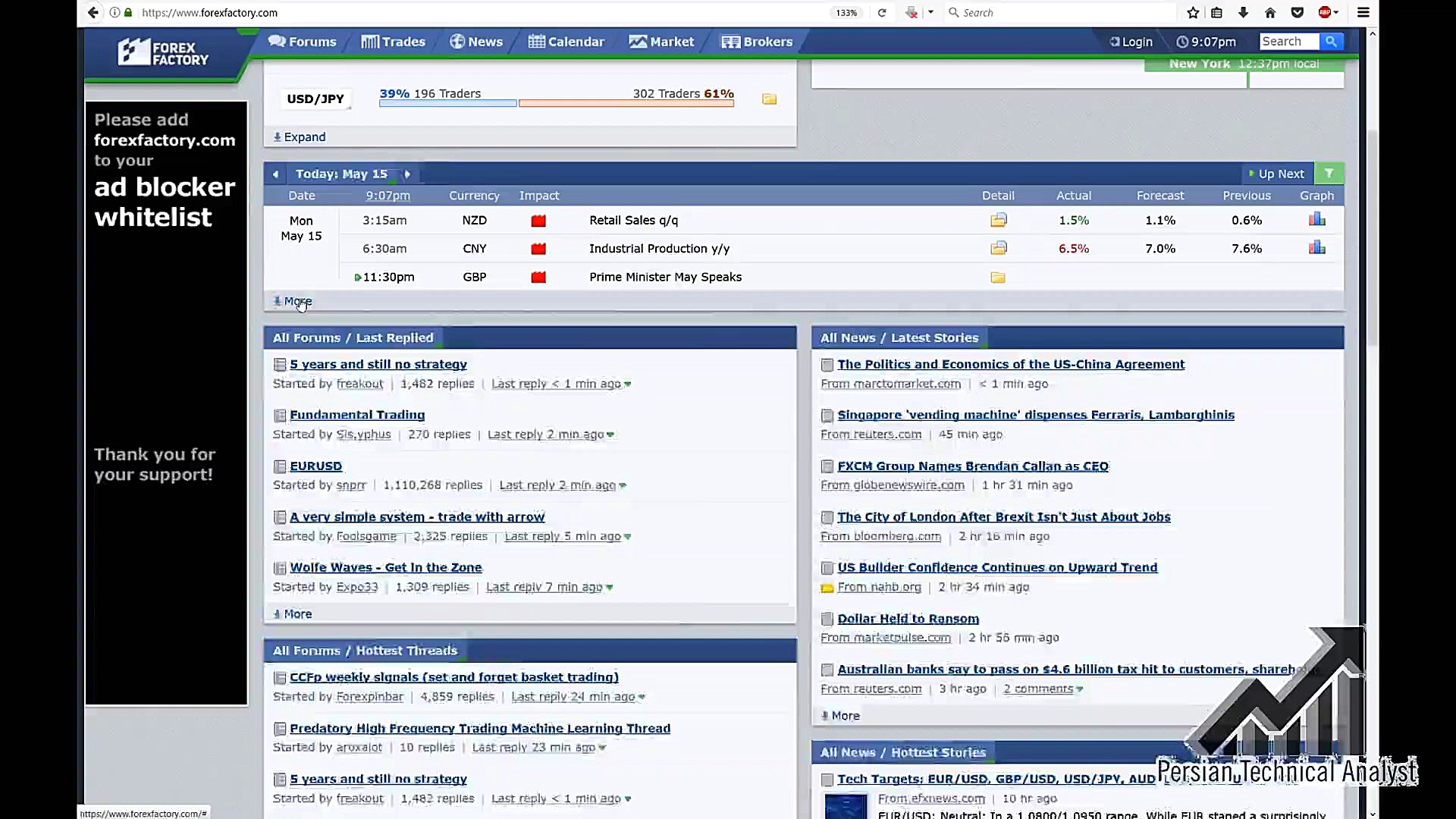Click the Up Next button

pyautogui.click(x=1276, y=174)
